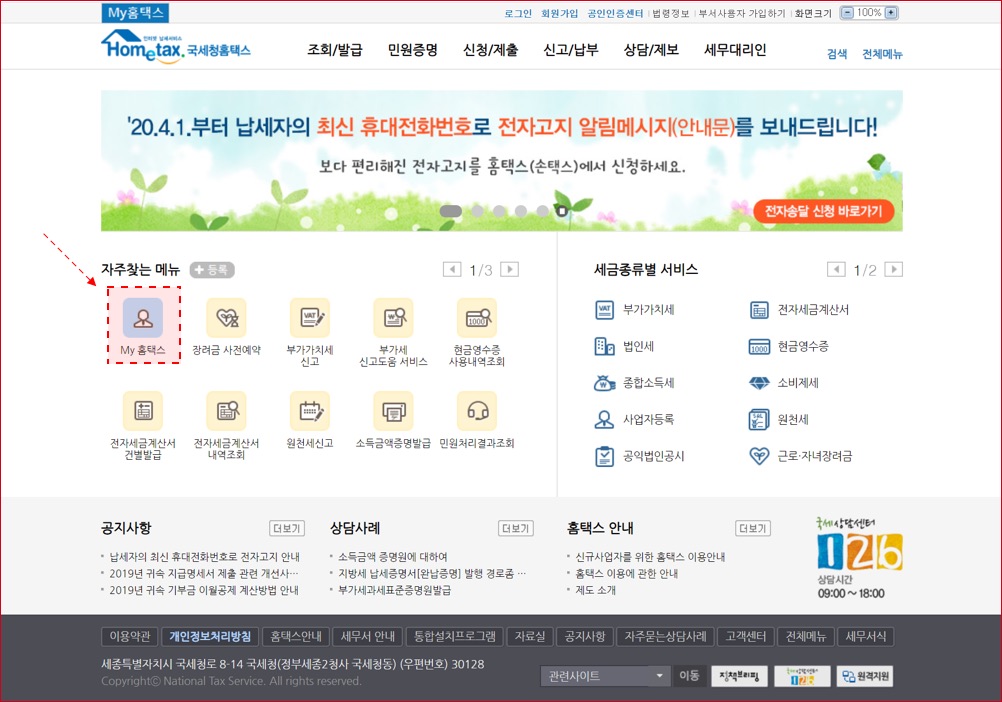Open 부가세 신고도움 서비스 icon
This screenshot has height=702, width=1002.
[394, 317]
